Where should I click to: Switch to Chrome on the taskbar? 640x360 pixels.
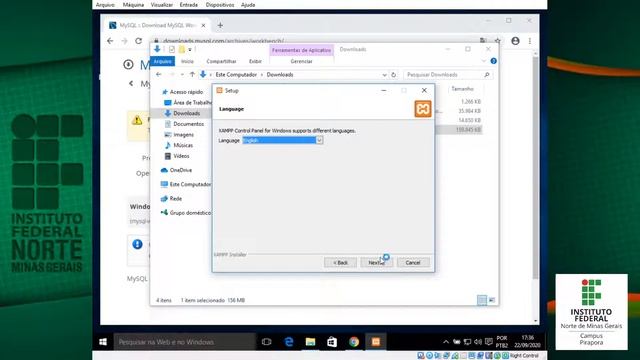[354, 342]
